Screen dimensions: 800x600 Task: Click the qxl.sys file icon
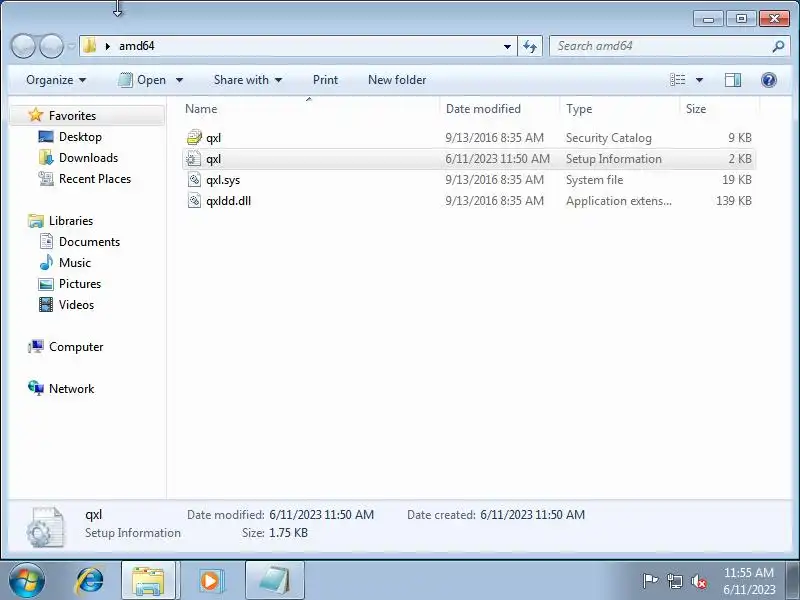pyautogui.click(x=194, y=179)
